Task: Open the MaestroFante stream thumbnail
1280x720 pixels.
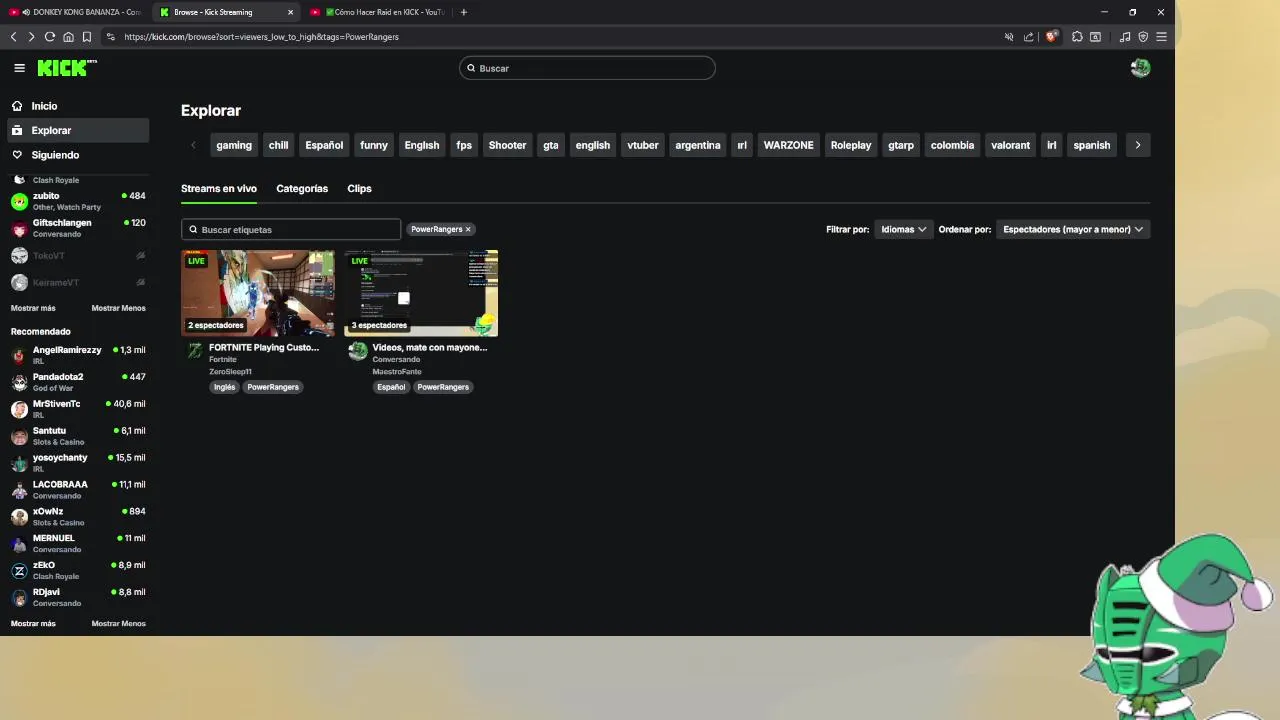Action: click(x=421, y=293)
